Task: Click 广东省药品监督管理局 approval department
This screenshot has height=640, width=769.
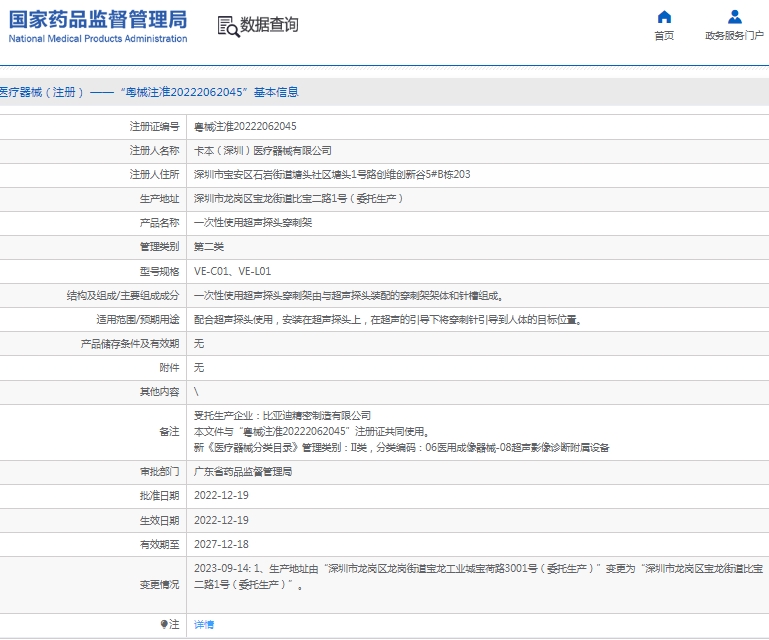Action: pyautogui.click(x=243, y=471)
